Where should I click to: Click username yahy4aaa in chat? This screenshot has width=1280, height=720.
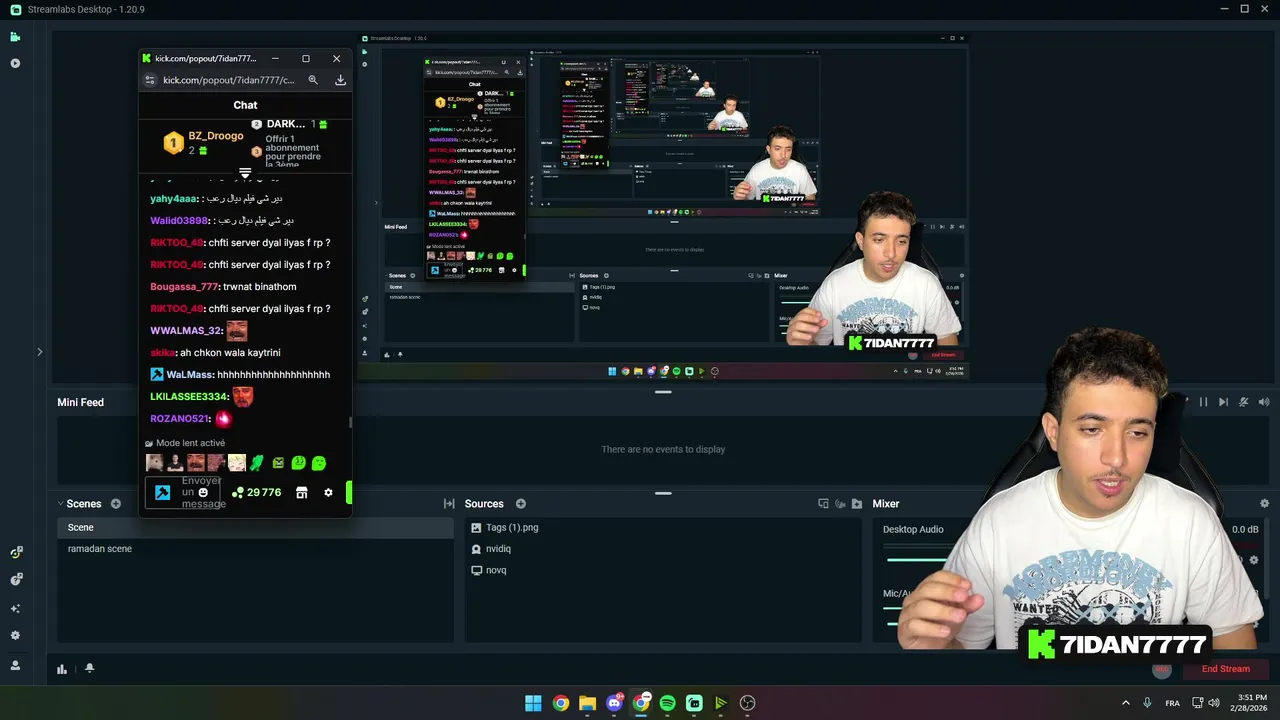pos(174,199)
